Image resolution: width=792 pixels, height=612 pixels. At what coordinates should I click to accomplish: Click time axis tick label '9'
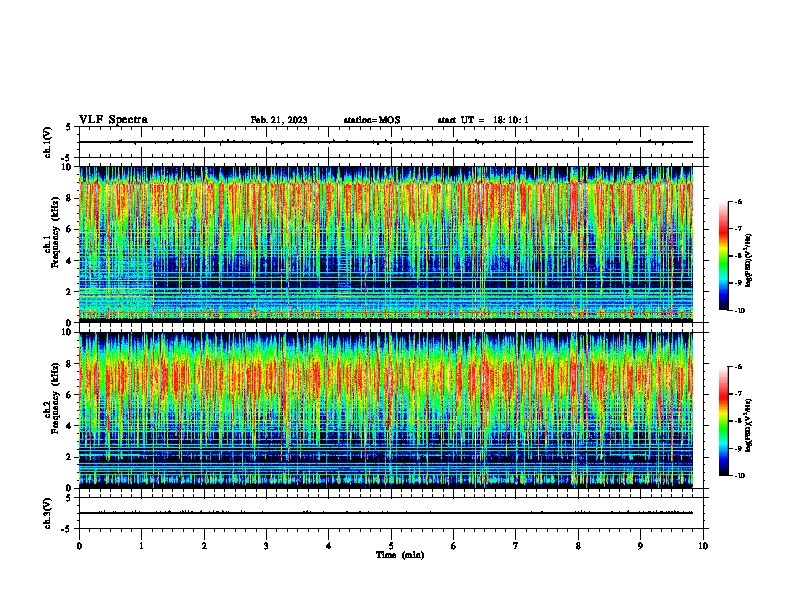coord(640,546)
